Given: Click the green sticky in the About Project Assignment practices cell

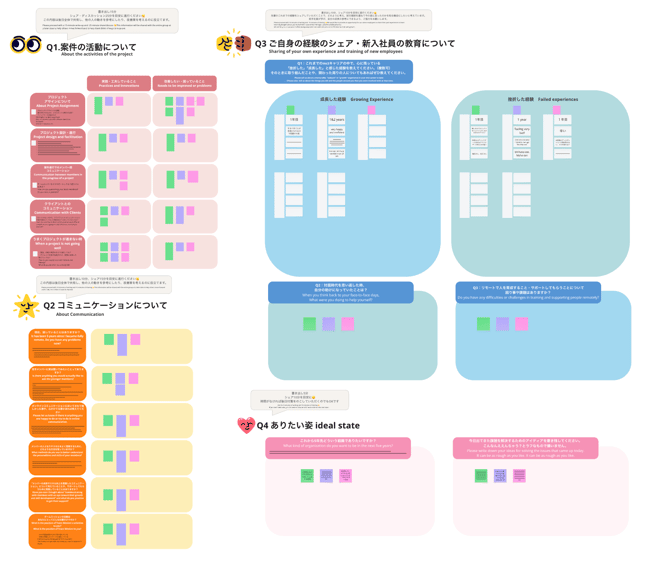Looking at the screenshot, I should (99, 106).
